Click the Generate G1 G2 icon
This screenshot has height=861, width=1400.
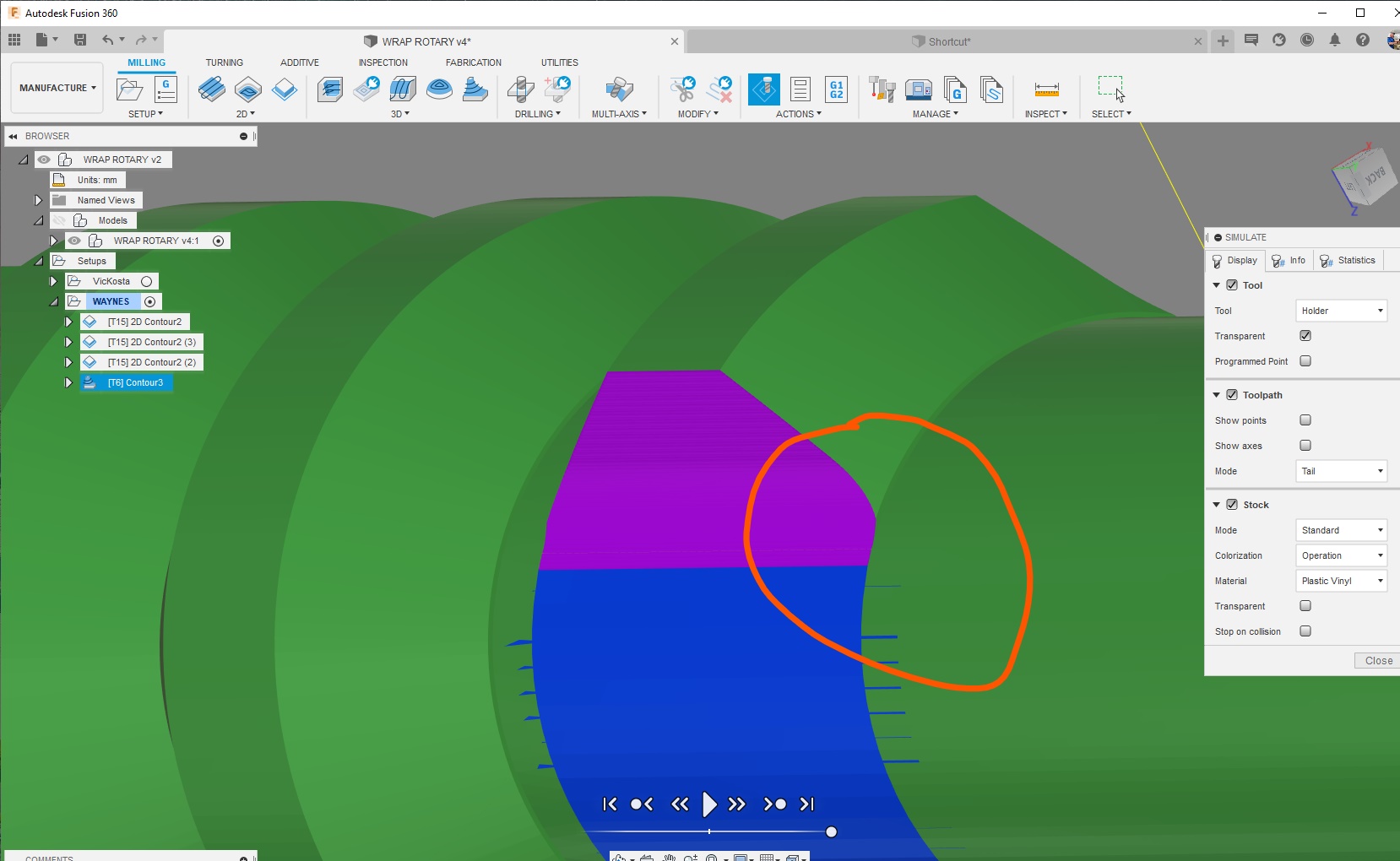(835, 89)
